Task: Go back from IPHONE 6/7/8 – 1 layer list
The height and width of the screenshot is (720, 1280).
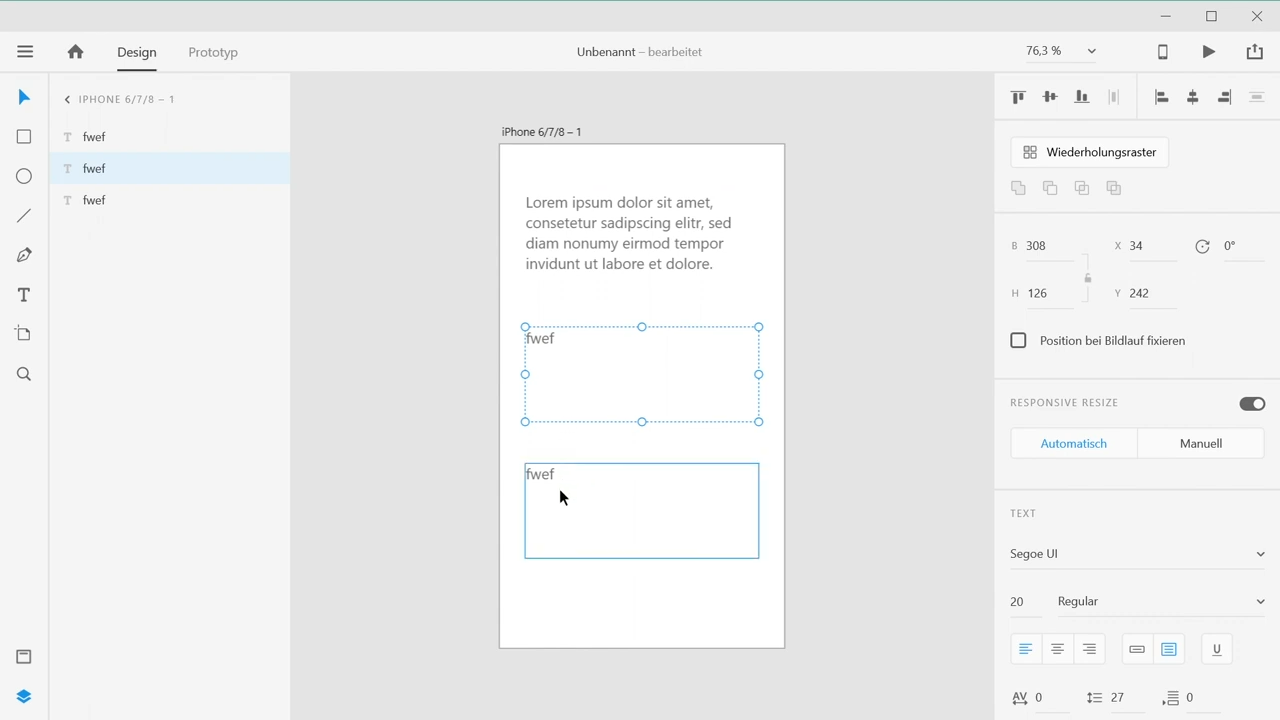Action: pyautogui.click(x=67, y=99)
